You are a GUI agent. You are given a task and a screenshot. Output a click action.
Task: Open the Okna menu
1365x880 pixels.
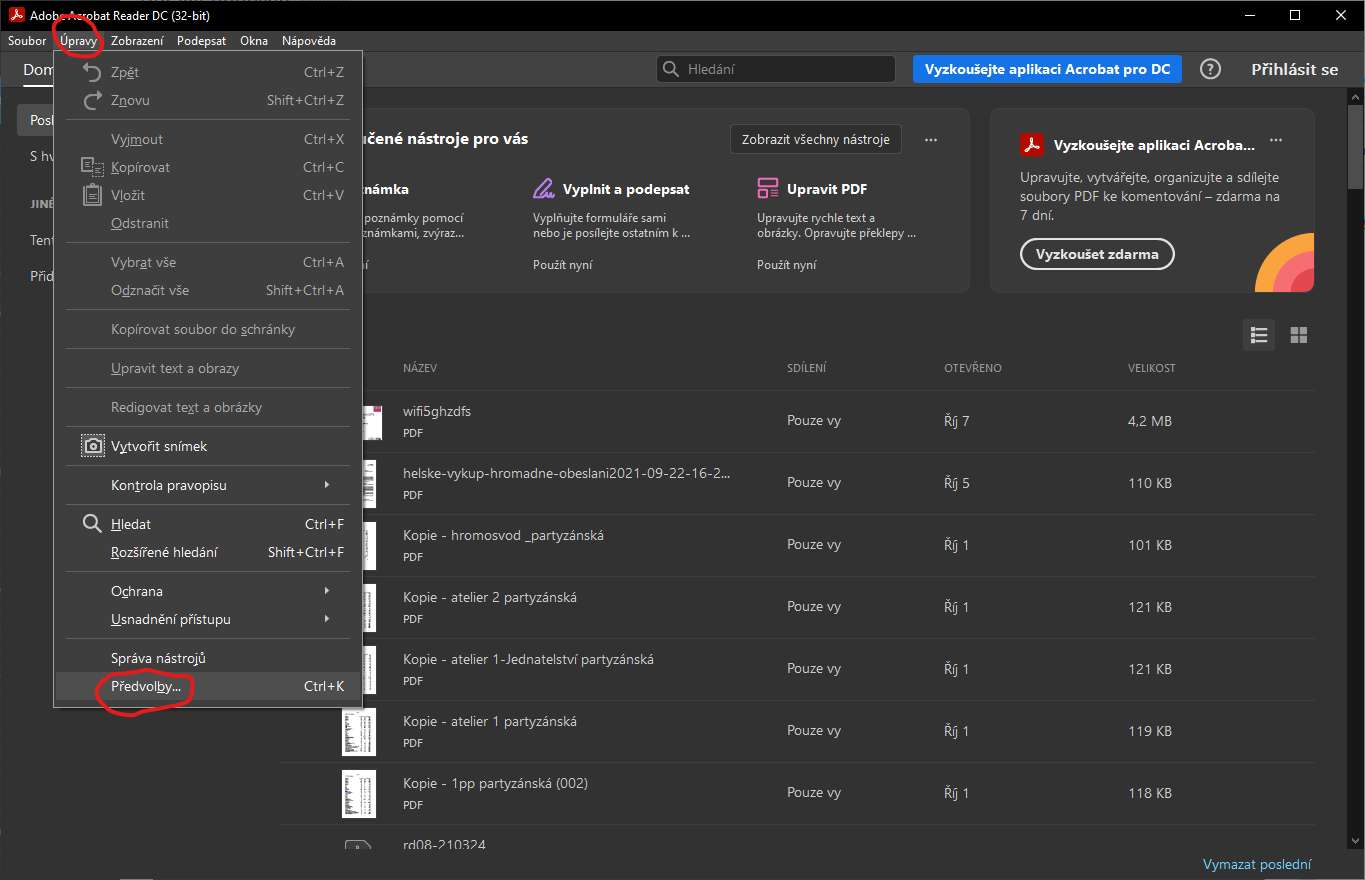254,41
